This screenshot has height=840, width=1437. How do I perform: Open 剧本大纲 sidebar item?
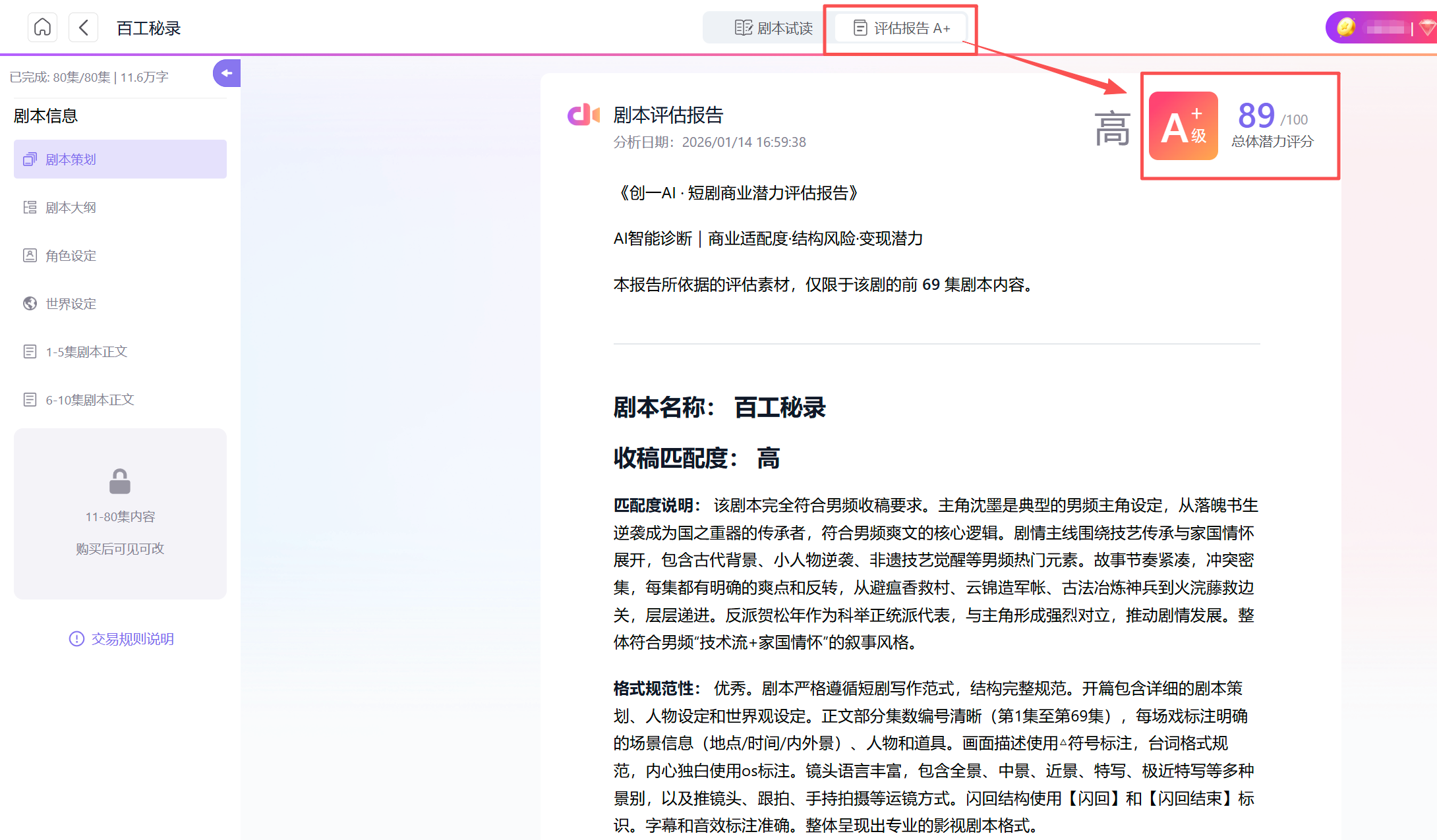coord(71,208)
